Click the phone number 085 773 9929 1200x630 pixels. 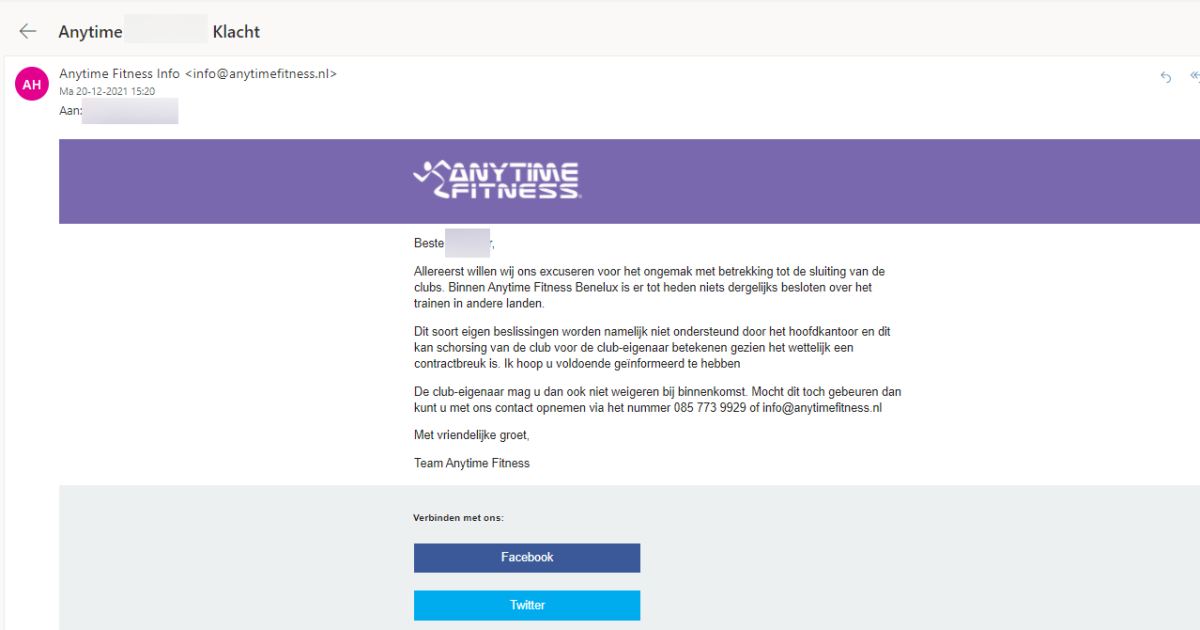710,408
